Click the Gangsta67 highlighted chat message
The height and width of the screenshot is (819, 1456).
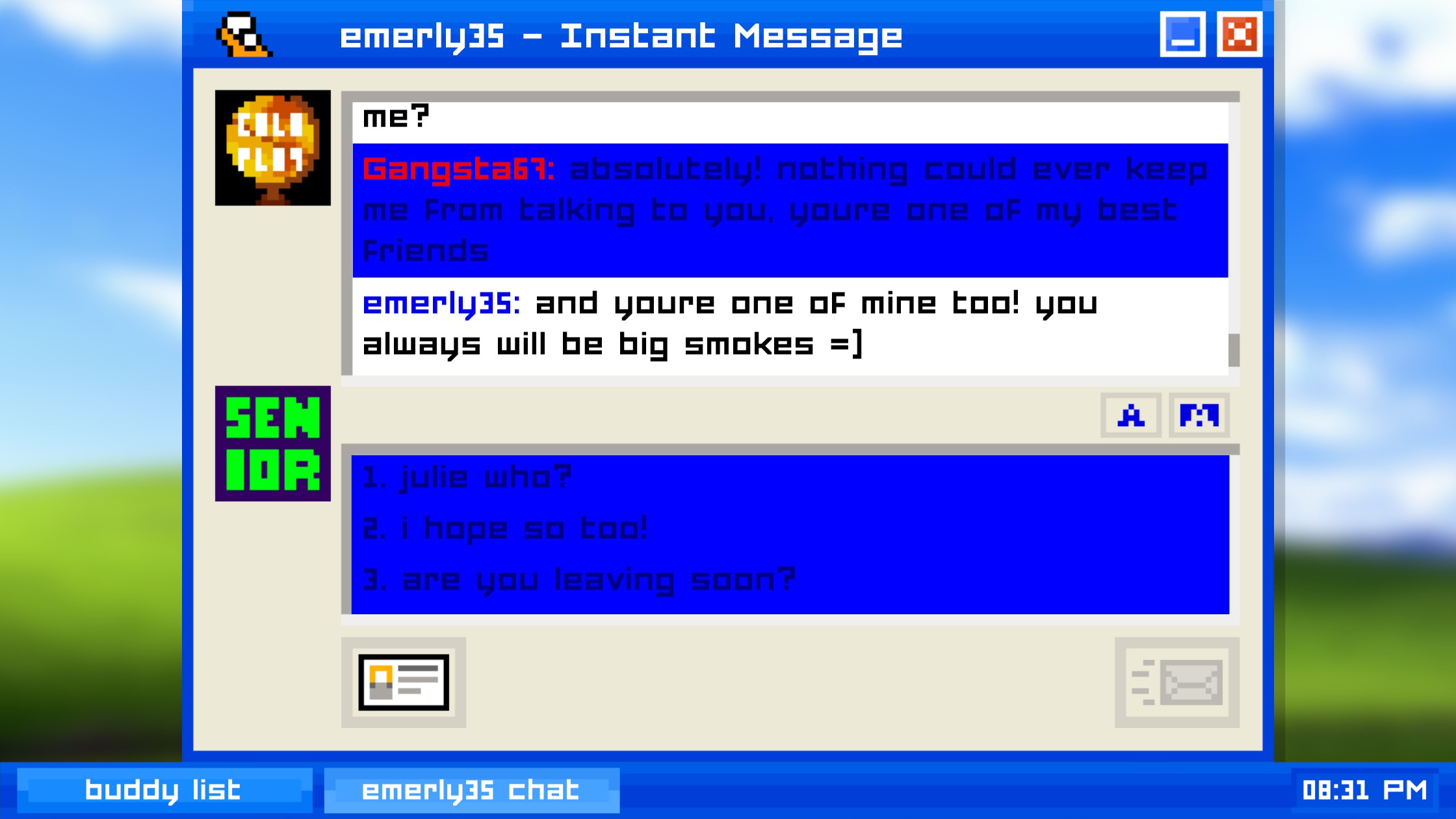click(790, 211)
